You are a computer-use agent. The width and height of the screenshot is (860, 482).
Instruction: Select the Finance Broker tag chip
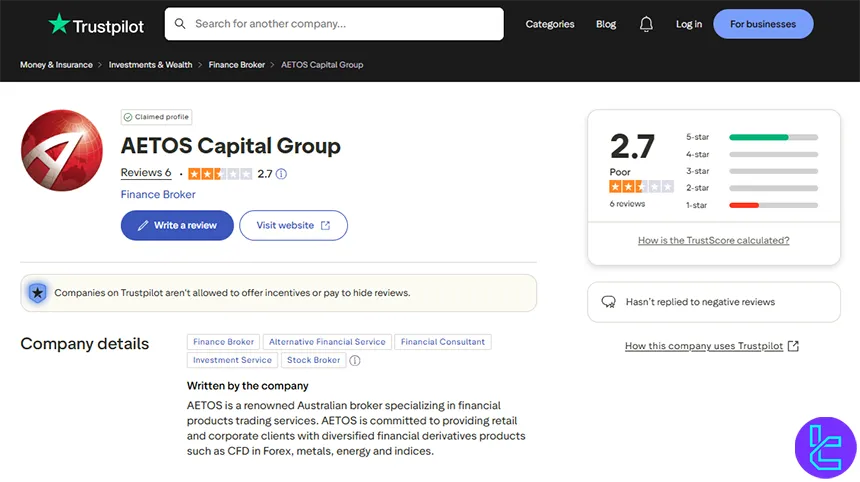[x=223, y=342]
